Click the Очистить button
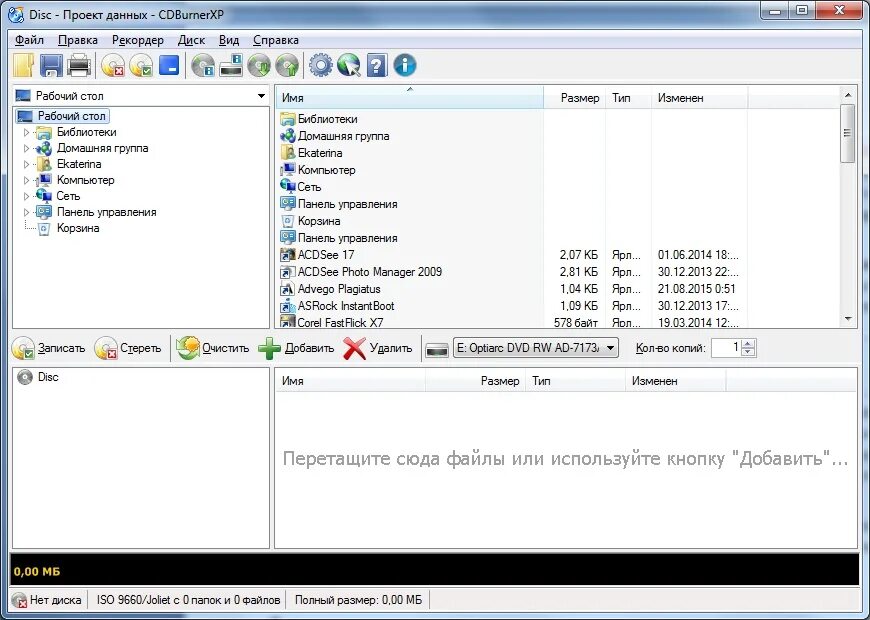870x620 pixels. click(213, 349)
